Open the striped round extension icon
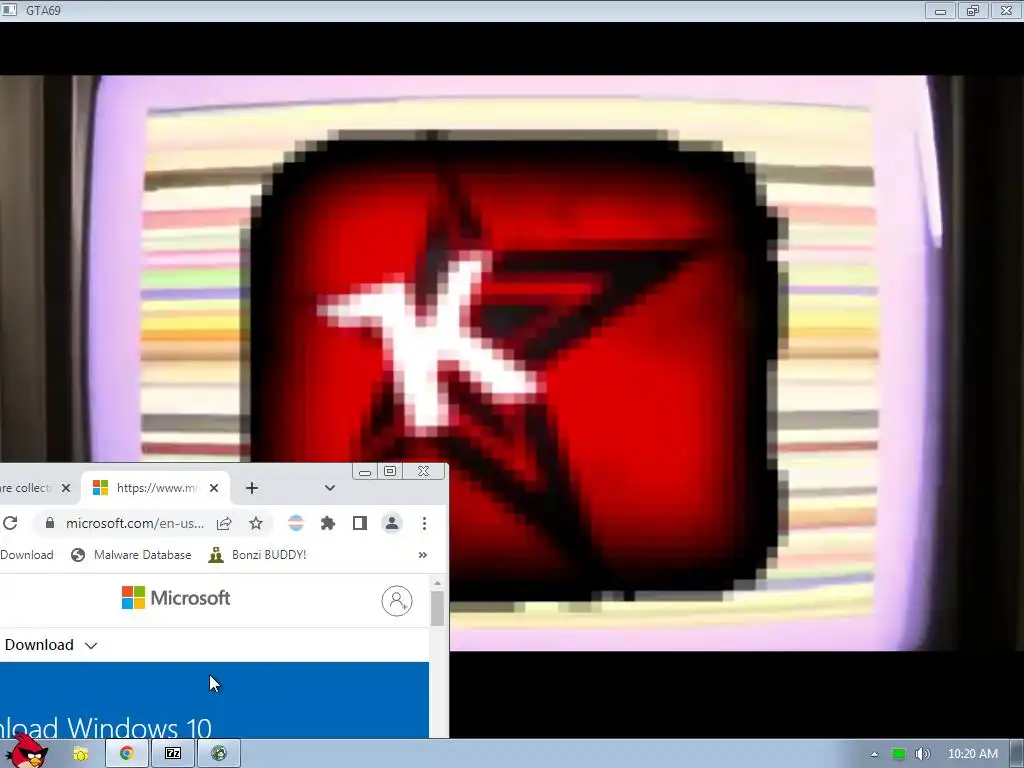The width and height of the screenshot is (1024, 768). 296,523
